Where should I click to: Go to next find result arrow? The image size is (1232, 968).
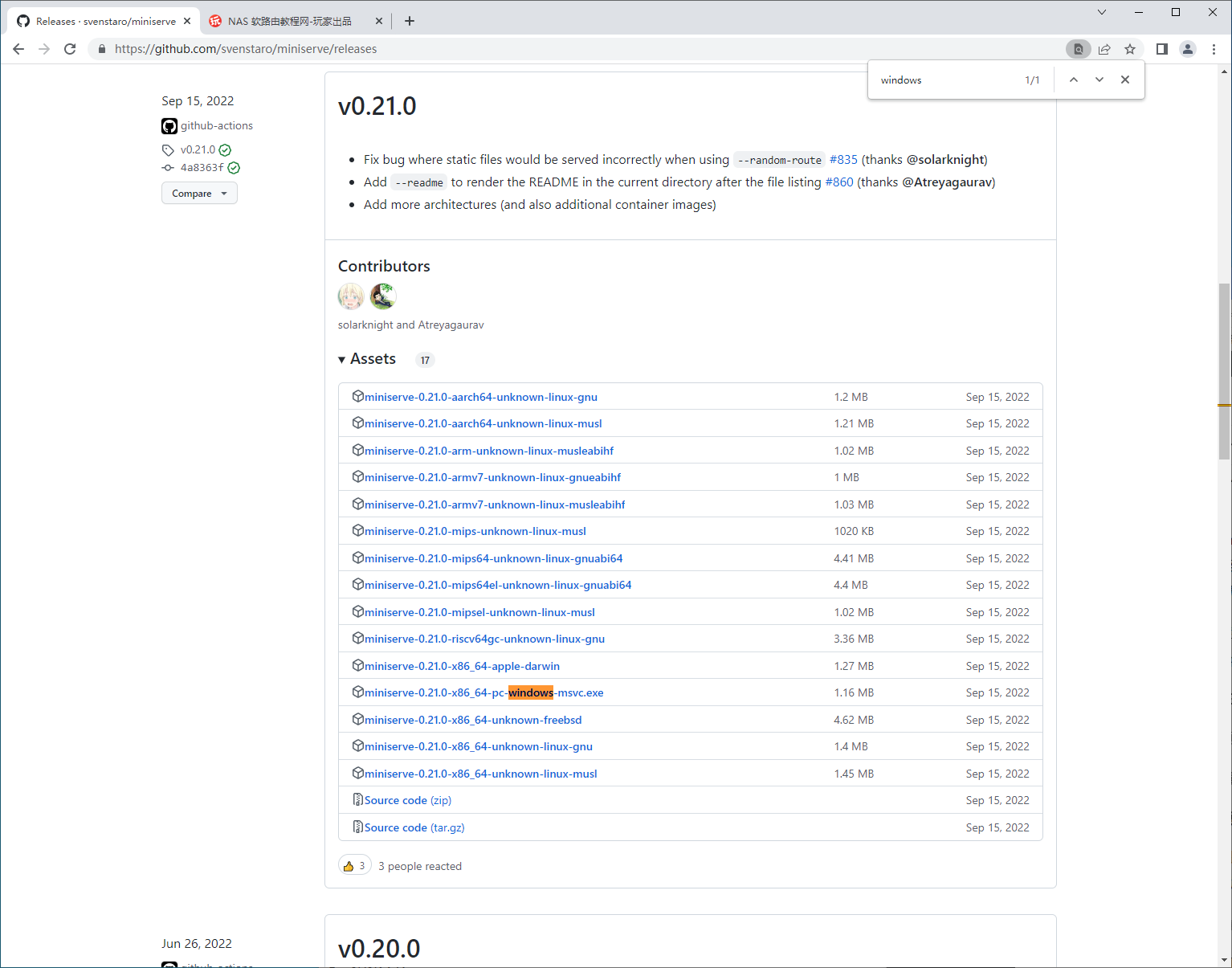click(1099, 80)
